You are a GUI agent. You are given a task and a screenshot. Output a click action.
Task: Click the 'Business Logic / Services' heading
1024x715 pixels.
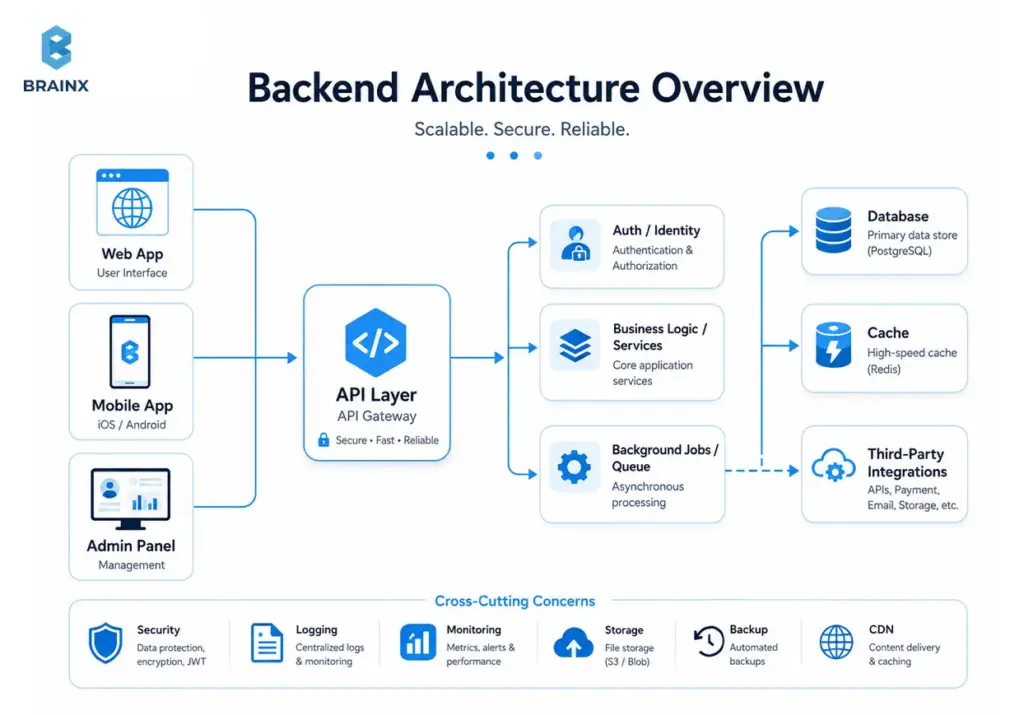pos(660,337)
